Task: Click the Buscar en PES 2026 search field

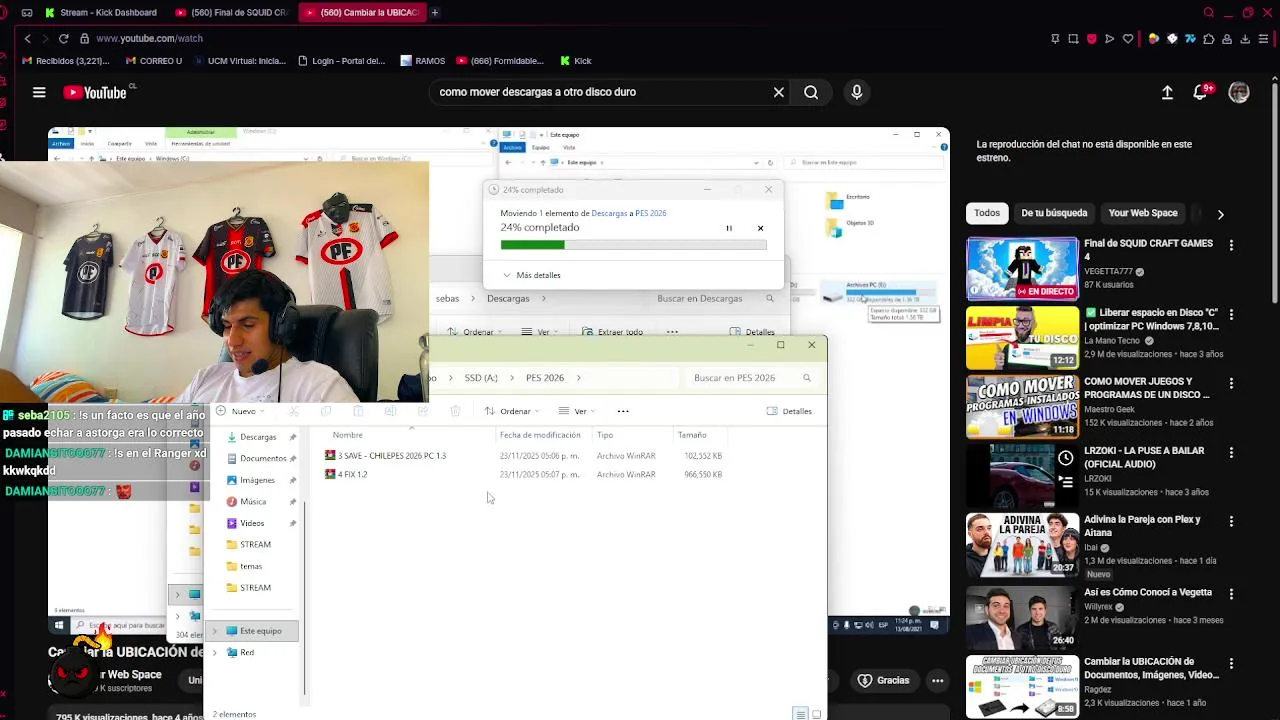Action: pos(750,378)
